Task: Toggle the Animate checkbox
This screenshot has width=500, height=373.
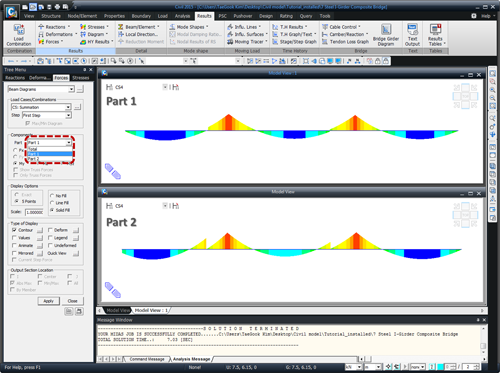Action: click(14, 245)
